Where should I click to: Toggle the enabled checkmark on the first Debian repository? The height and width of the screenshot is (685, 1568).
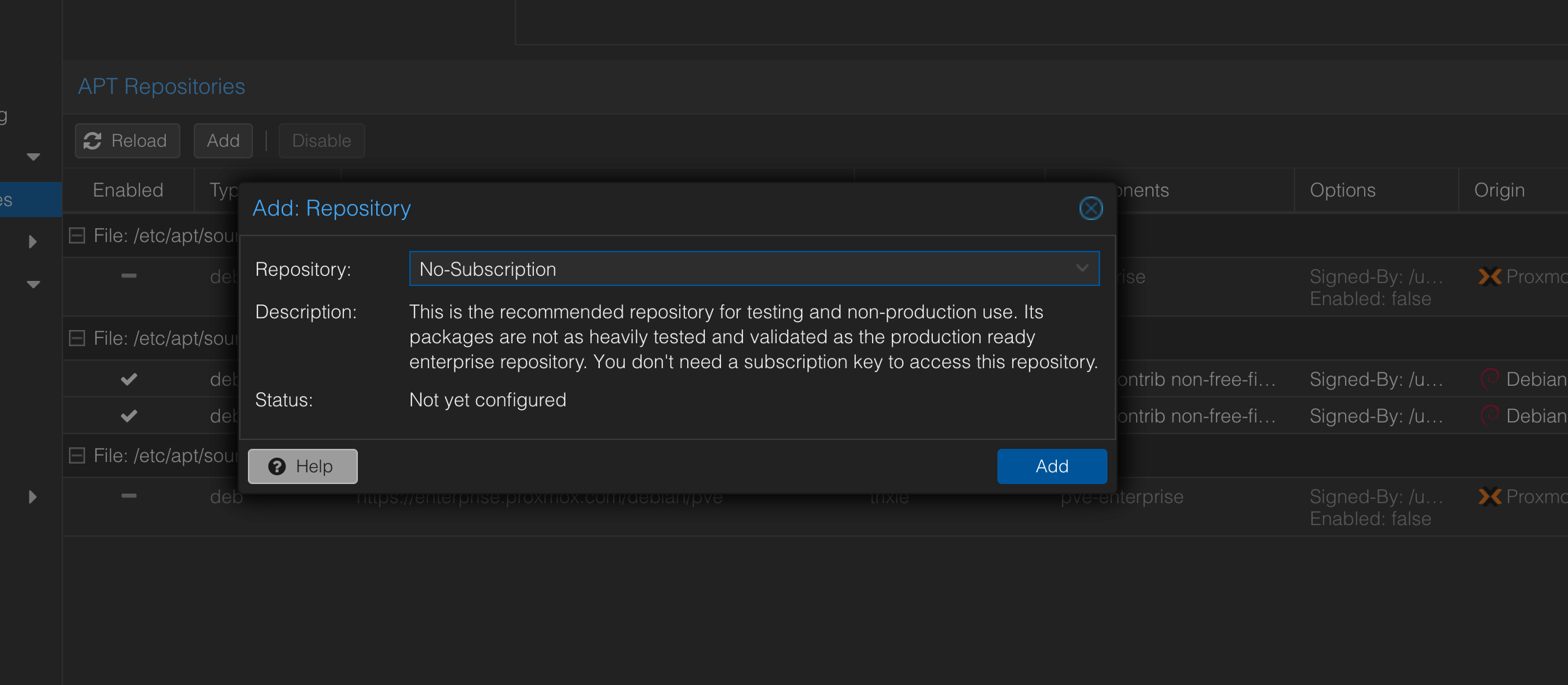(128, 379)
